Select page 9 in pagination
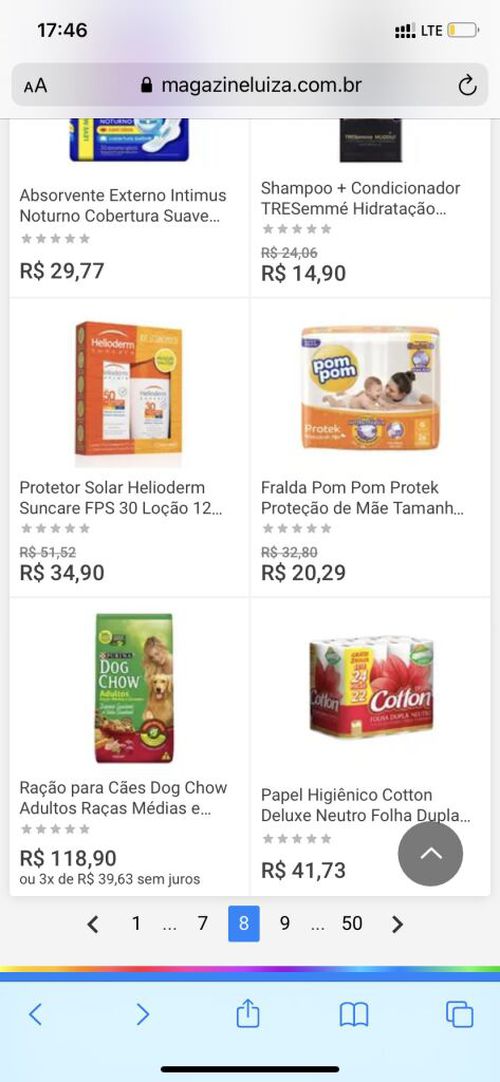500x1082 pixels. click(284, 923)
